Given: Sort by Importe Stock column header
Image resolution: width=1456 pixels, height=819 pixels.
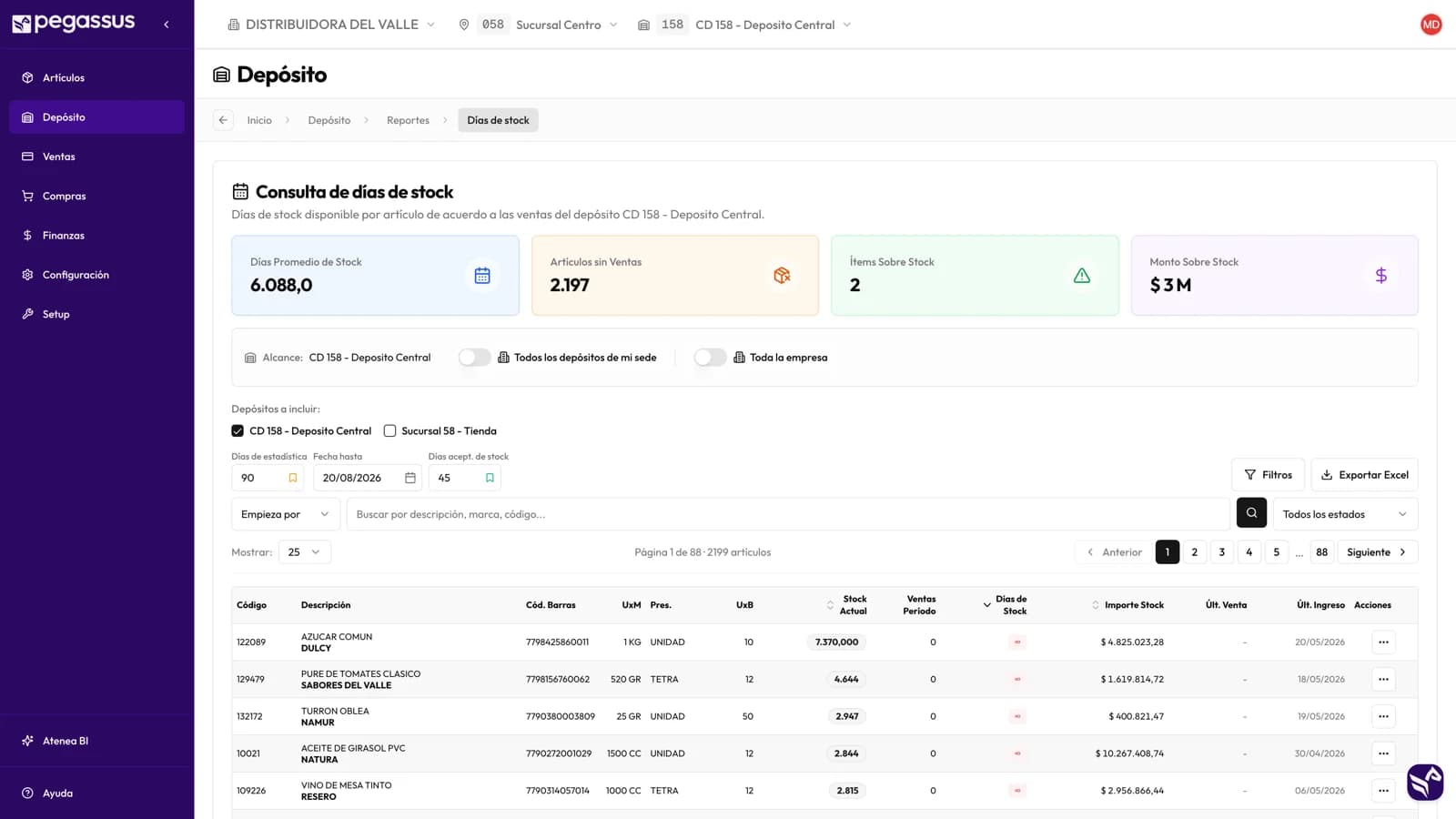Looking at the screenshot, I should pyautogui.click(x=1127, y=605).
